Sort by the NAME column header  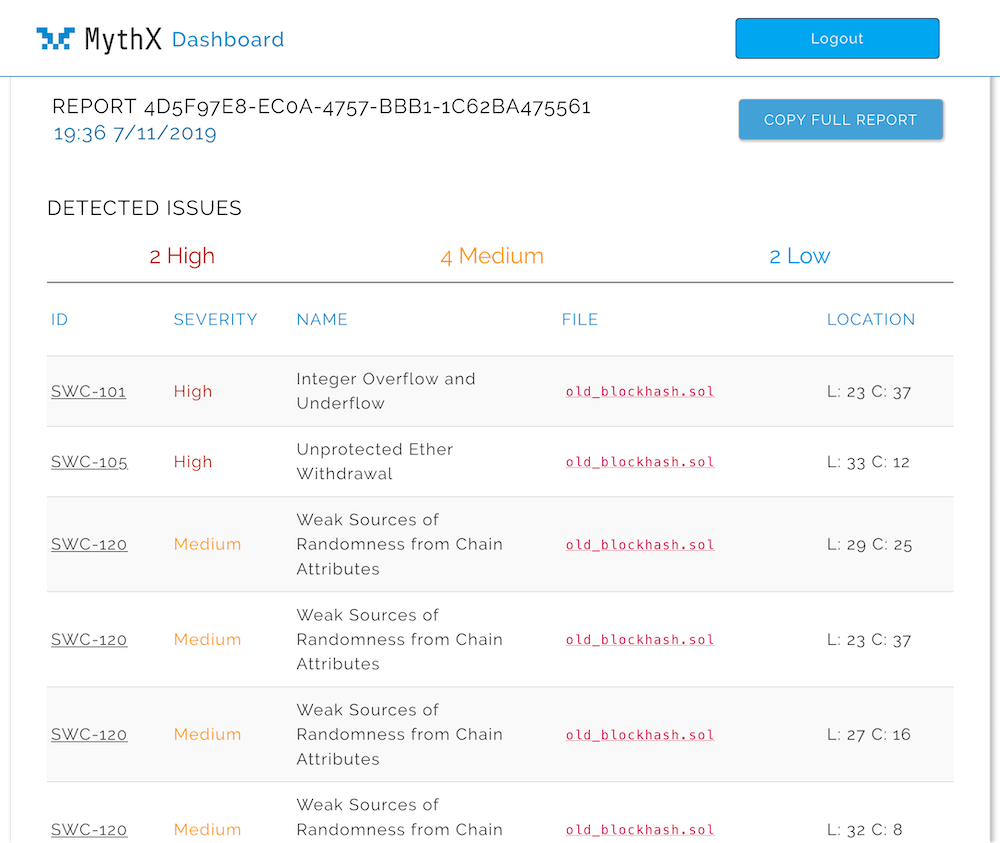coord(321,319)
